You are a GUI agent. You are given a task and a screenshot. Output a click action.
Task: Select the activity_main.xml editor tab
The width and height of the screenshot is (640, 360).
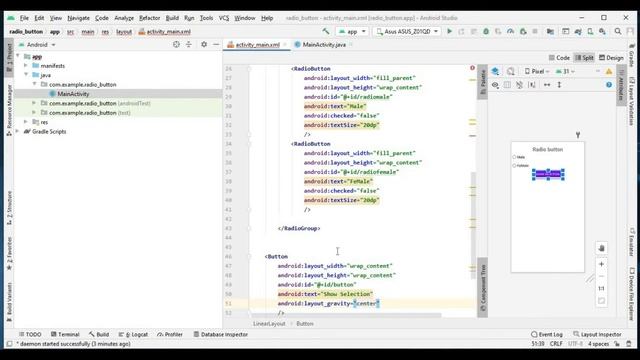click(257, 44)
